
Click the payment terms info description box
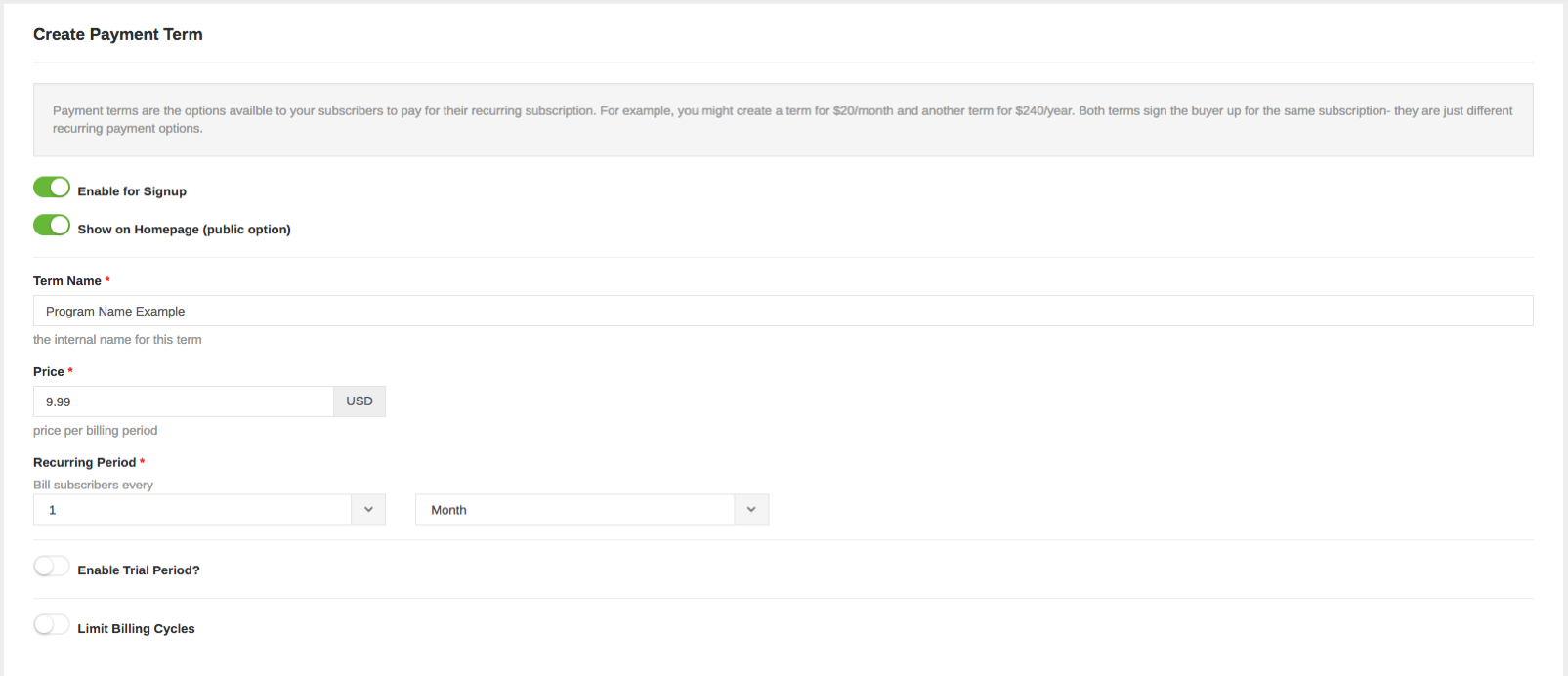pos(783,119)
